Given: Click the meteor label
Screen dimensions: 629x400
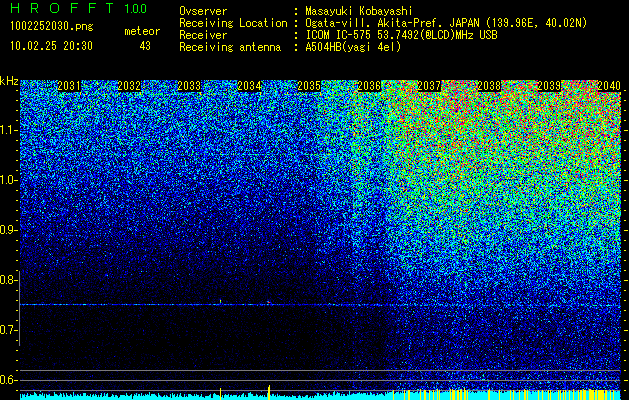Looking at the screenshot, I should click(x=142, y=31).
